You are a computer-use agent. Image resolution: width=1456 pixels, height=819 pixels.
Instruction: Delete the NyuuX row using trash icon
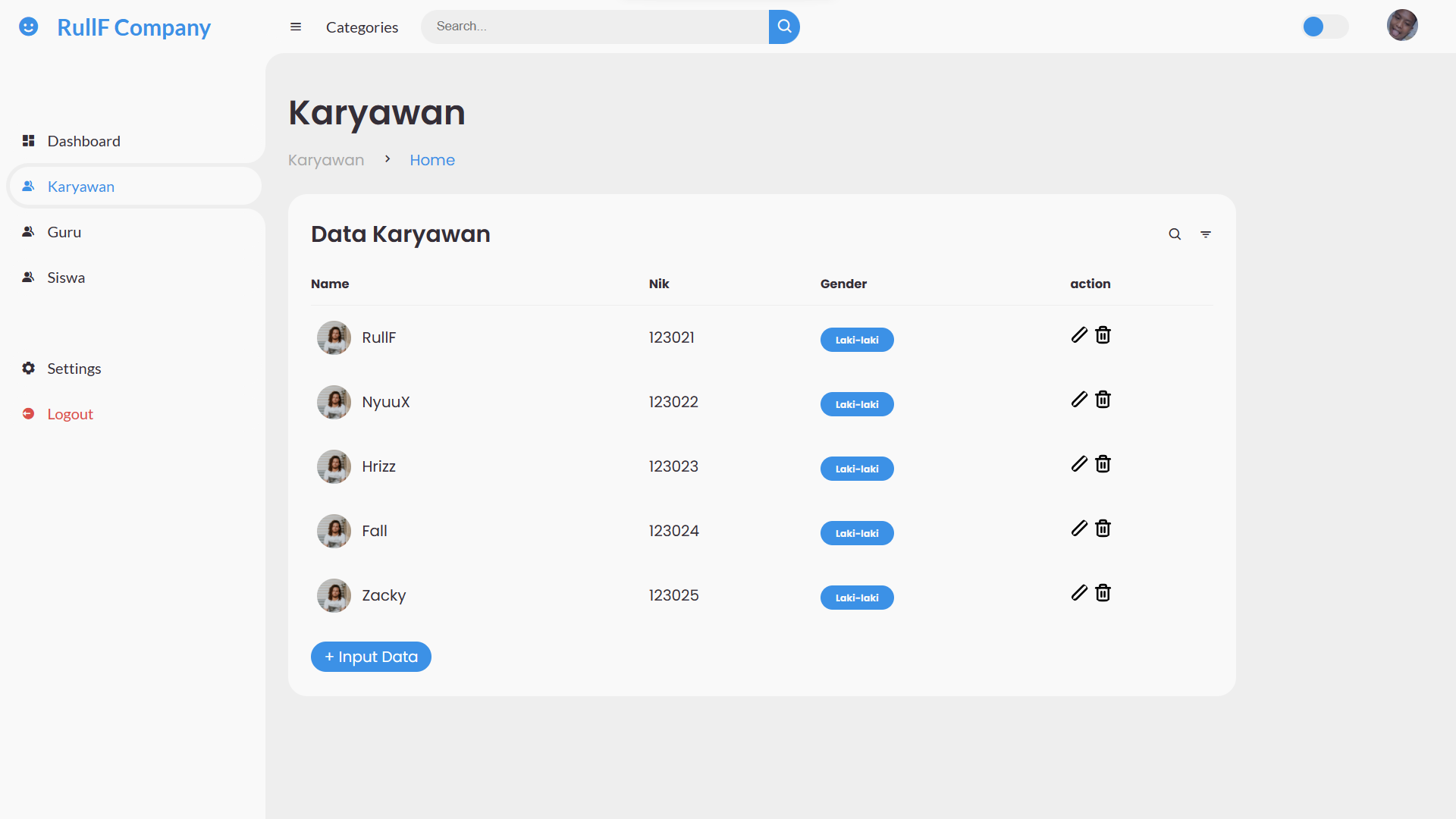(x=1103, y=399)
